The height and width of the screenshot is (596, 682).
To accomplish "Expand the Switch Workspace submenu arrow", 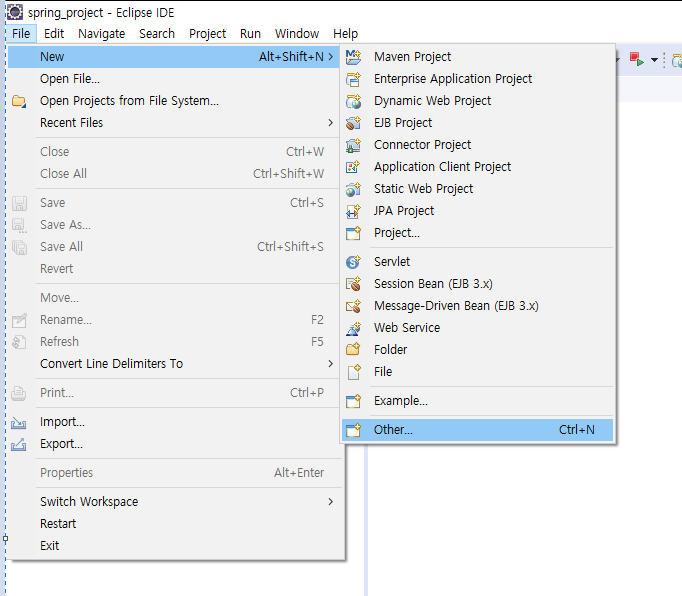I will [x=331, y=502].
